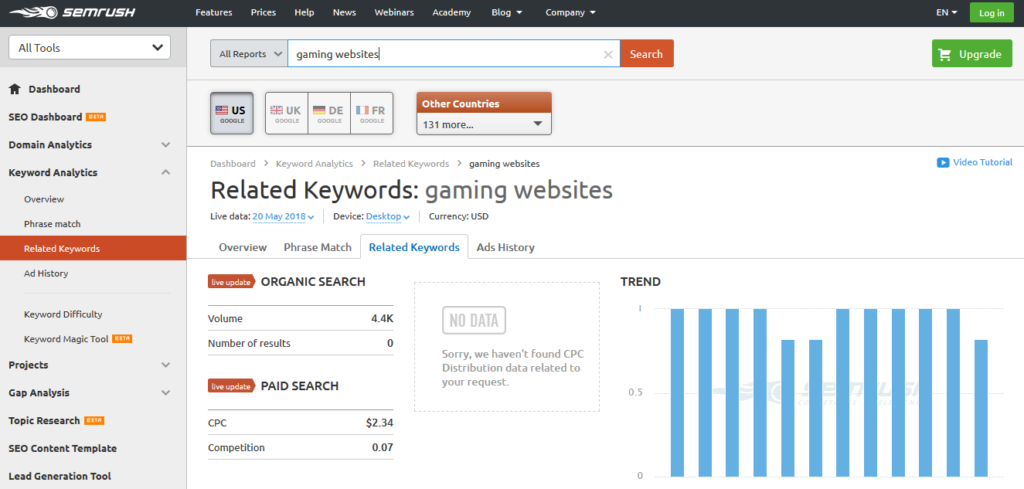Select DE Google database
The height and width of the screenshot is (489, 1024).
pyautogui.click(x=329, y=114)
